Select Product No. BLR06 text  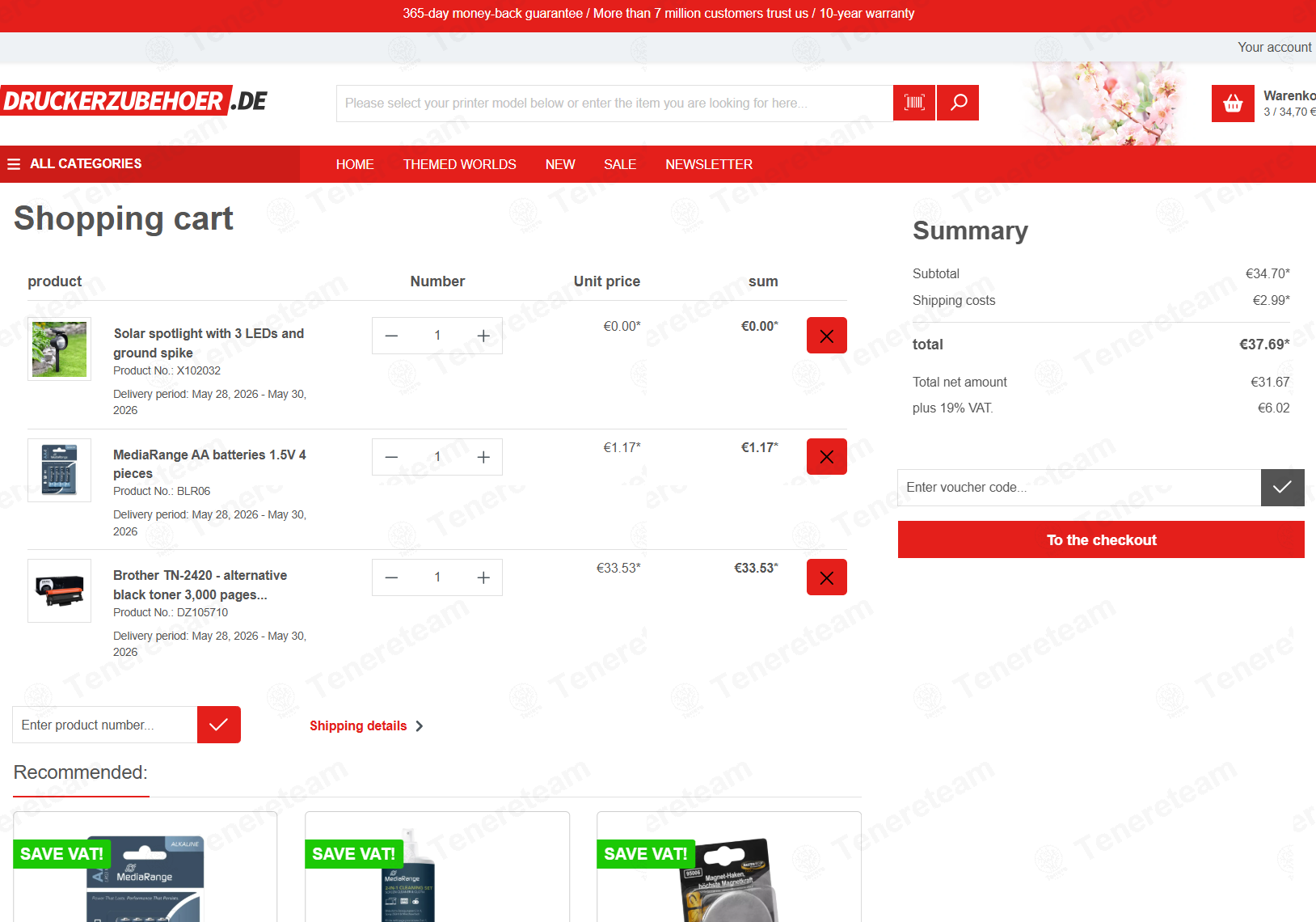[x=162, y=491]
